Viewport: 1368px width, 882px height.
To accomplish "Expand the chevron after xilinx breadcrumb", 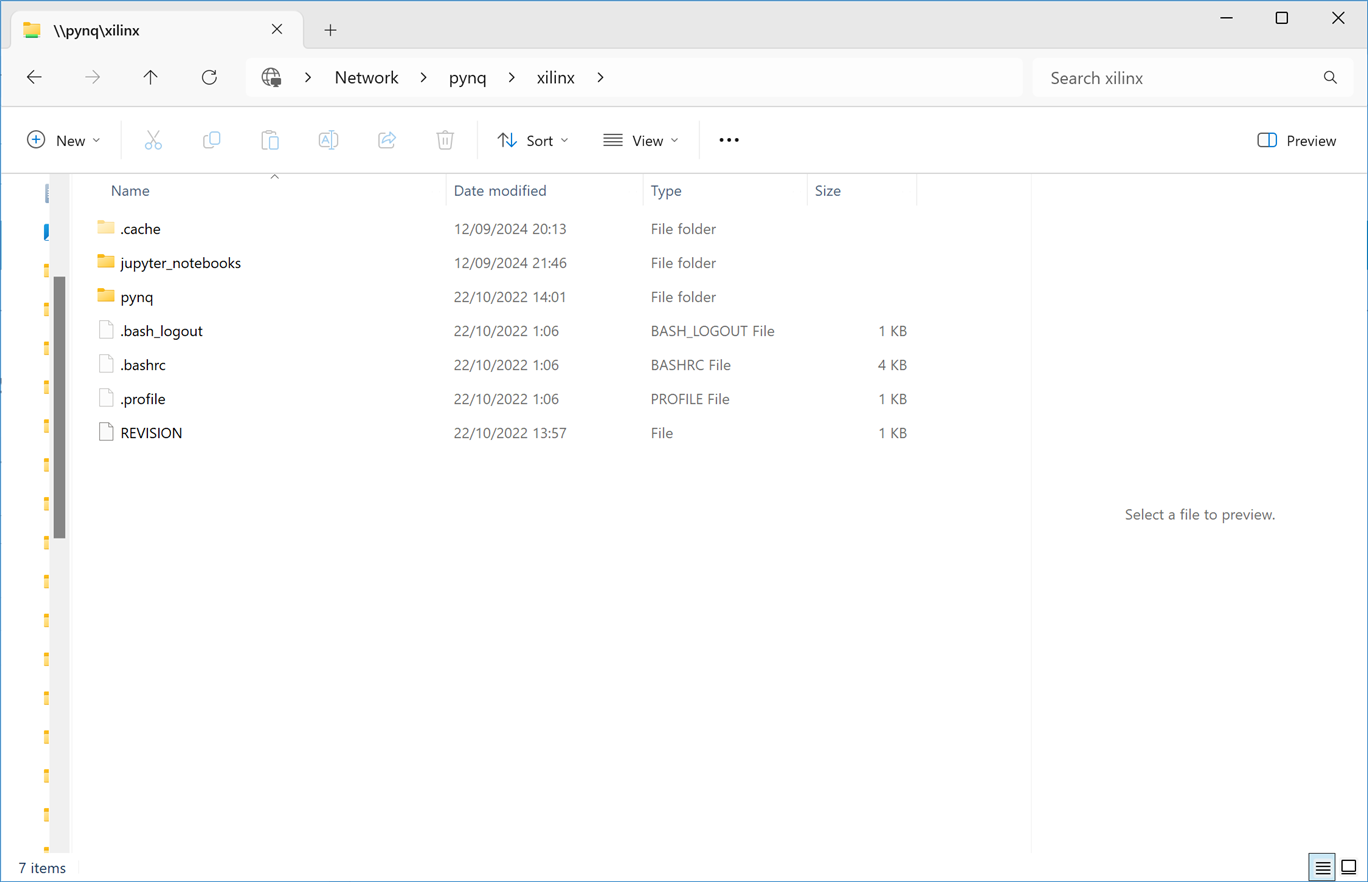I will [x=601, y=78].
